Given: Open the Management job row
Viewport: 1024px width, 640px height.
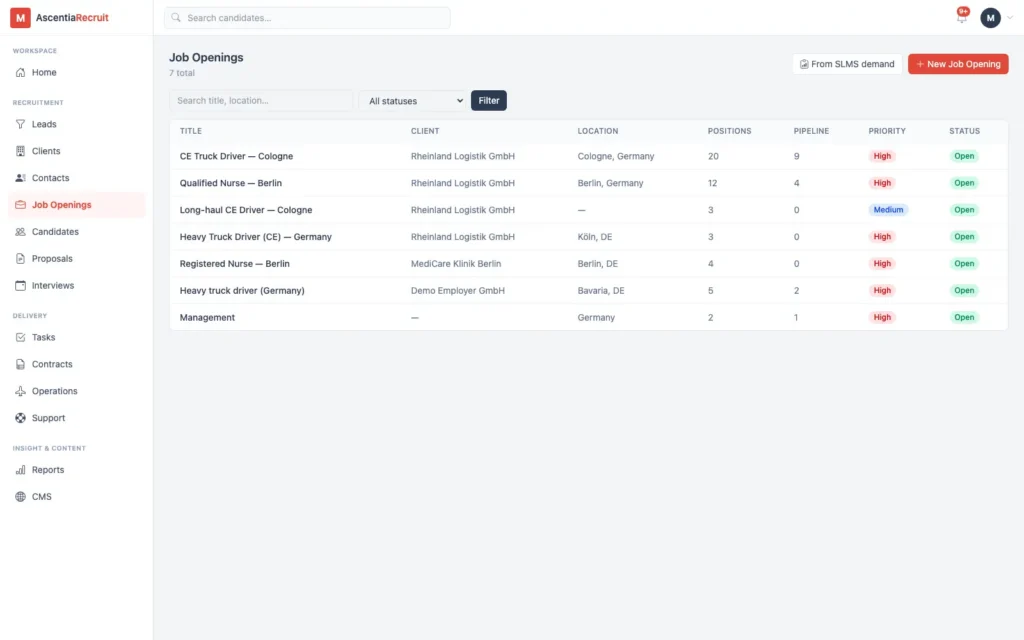Looking at the screenshot, I should (588, 317).
